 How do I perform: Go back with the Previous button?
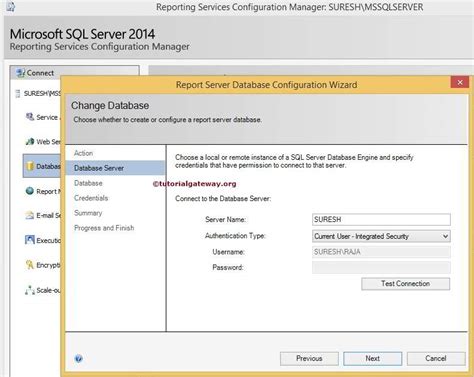click(x=309, y=359)
